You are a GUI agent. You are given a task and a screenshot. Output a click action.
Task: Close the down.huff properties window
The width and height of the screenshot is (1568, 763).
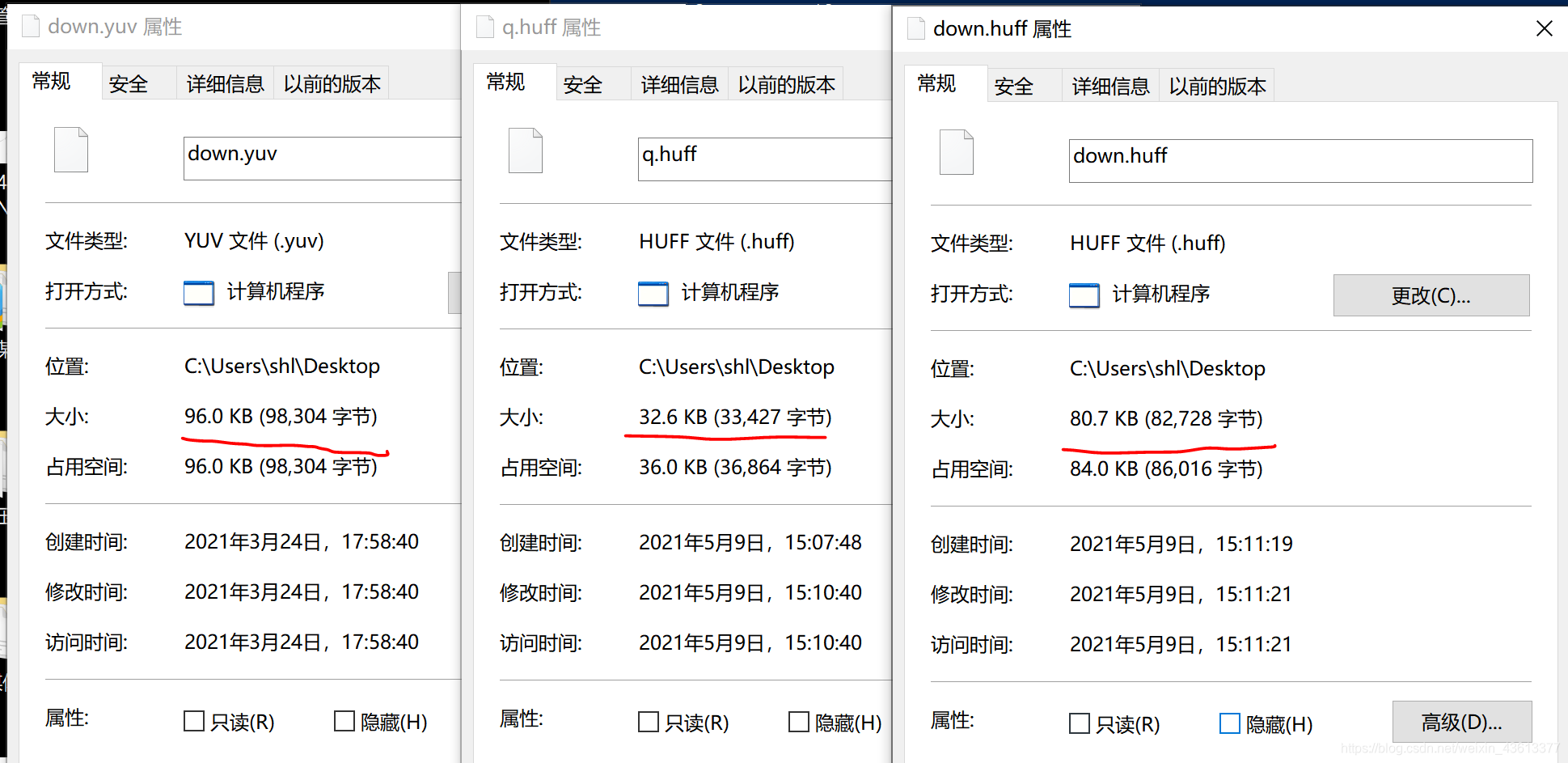pyautogui.click(x=1544, y=28)
